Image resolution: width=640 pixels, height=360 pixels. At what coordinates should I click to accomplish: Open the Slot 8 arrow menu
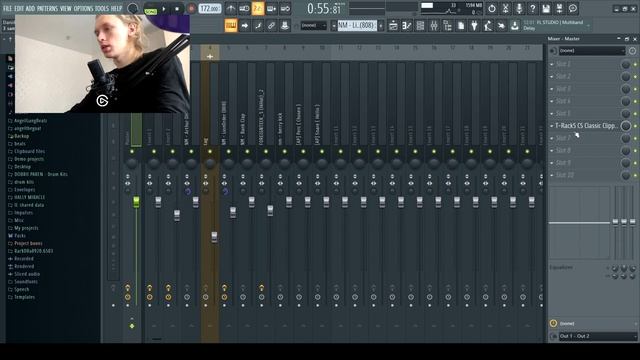552,151
